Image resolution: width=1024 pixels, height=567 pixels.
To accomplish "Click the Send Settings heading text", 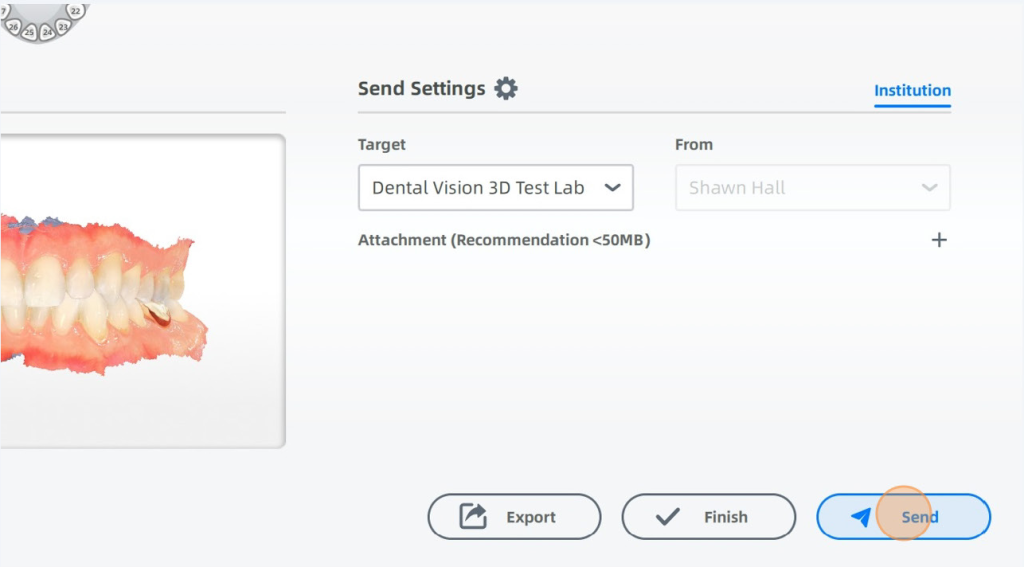I will pos(421,88).
